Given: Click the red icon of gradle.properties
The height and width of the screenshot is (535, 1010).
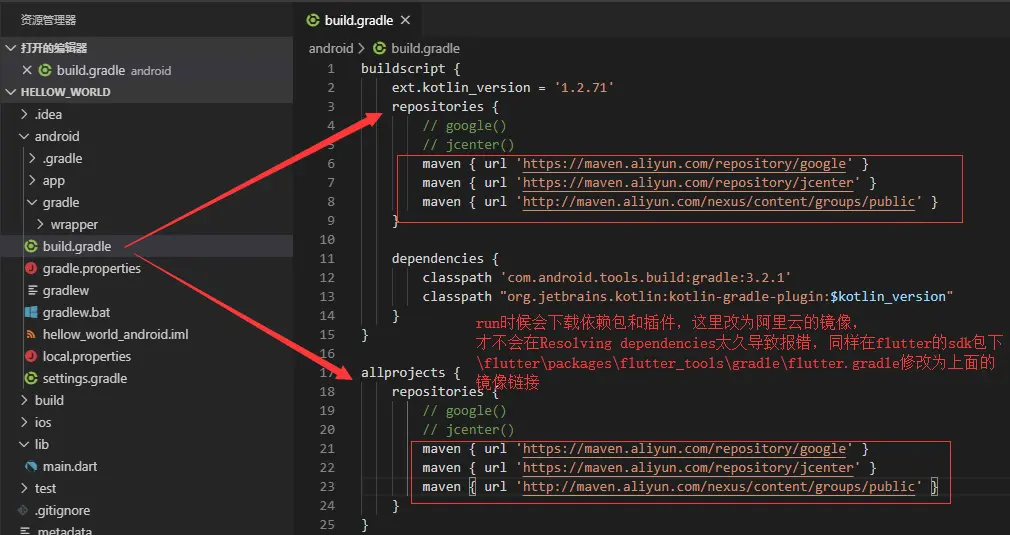Looking at the screenshot, I should click(31, 268).
